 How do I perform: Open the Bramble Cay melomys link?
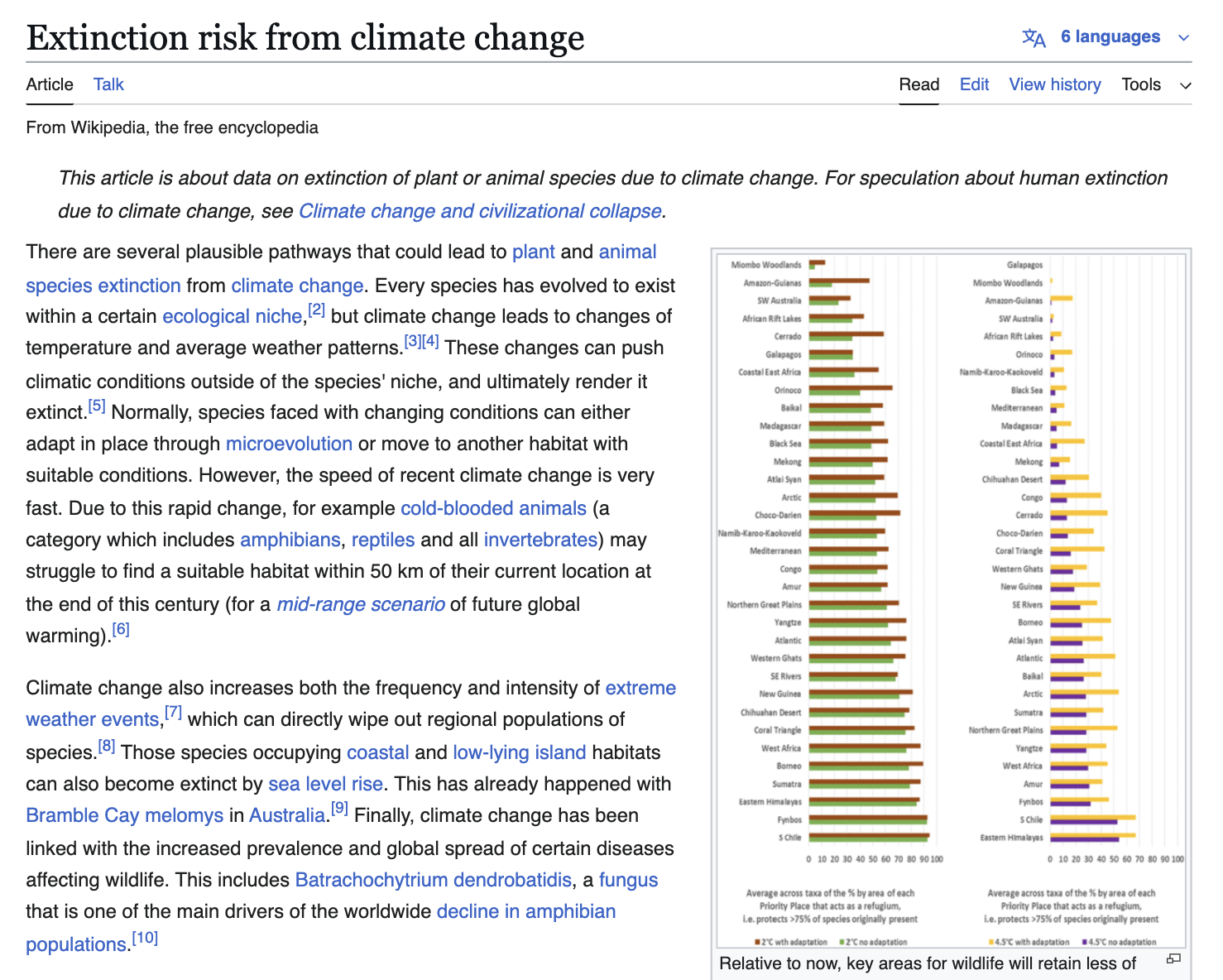[x=125, y=815]
